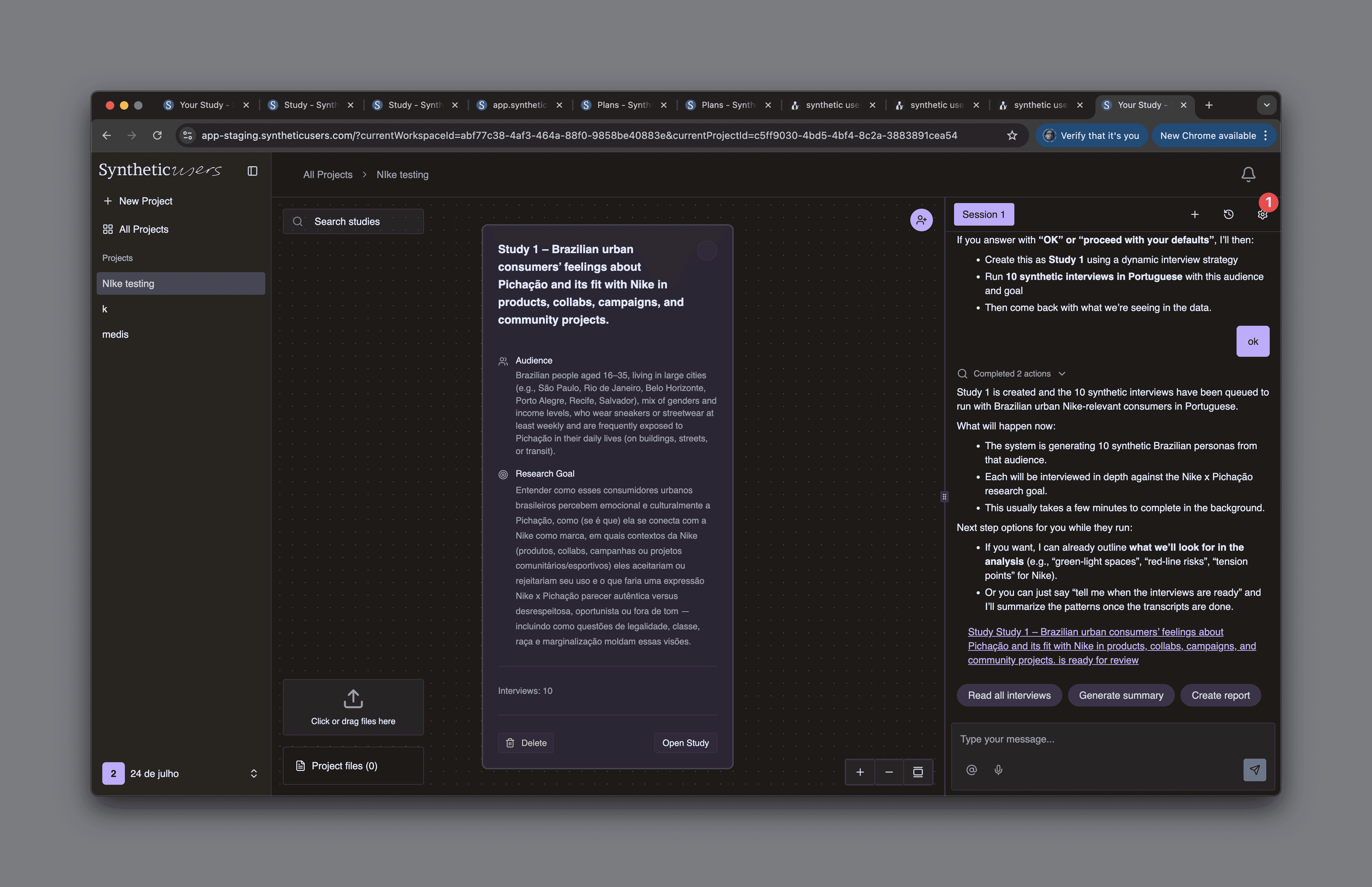Open the notifications bell

click(1248, 174)
